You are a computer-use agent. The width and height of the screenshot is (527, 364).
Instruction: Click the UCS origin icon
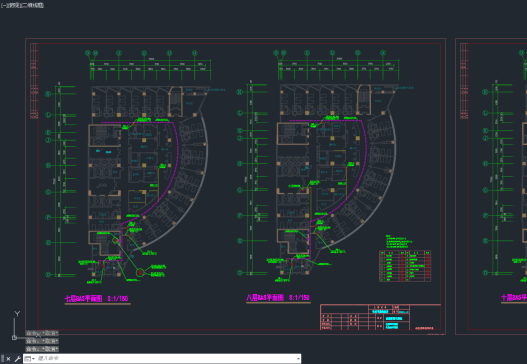click(x=14, y=337)
